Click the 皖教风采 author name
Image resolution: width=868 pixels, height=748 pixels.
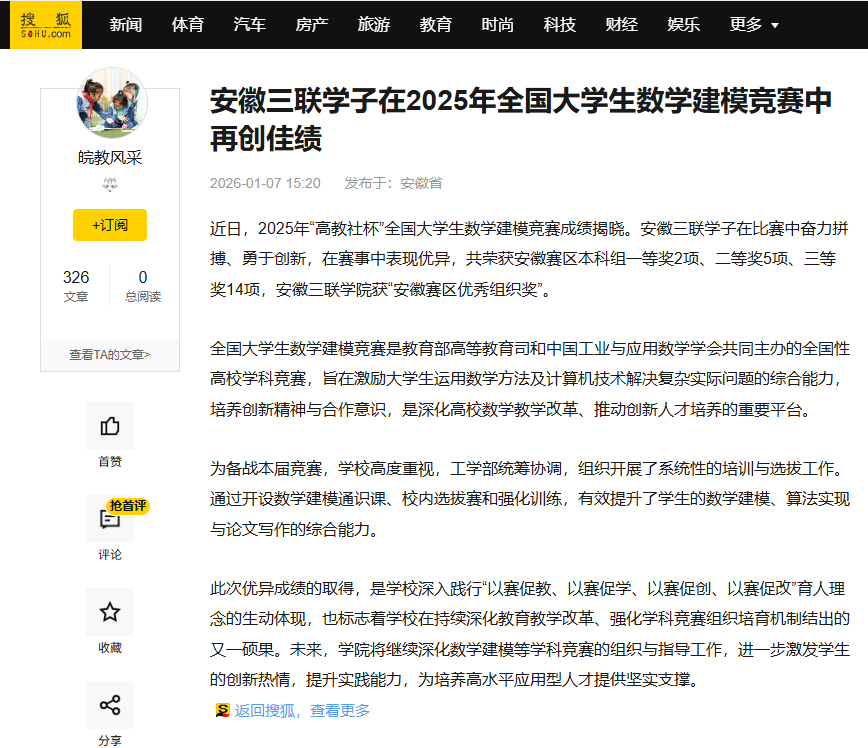[110, 157]
